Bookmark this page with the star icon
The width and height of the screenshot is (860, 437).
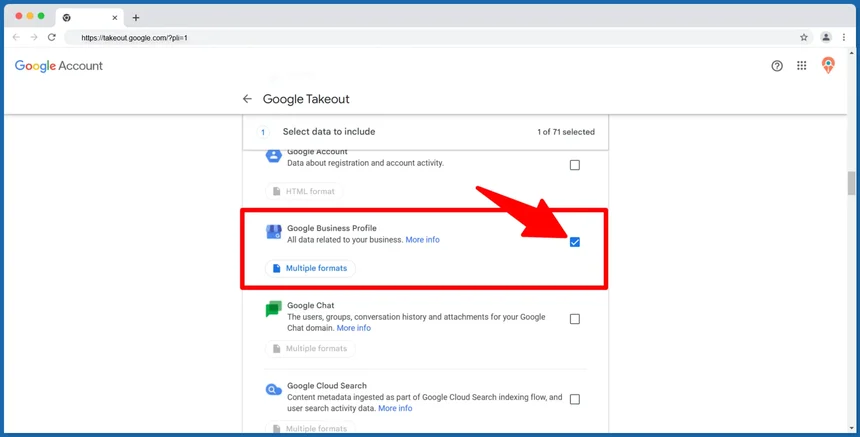804,37
